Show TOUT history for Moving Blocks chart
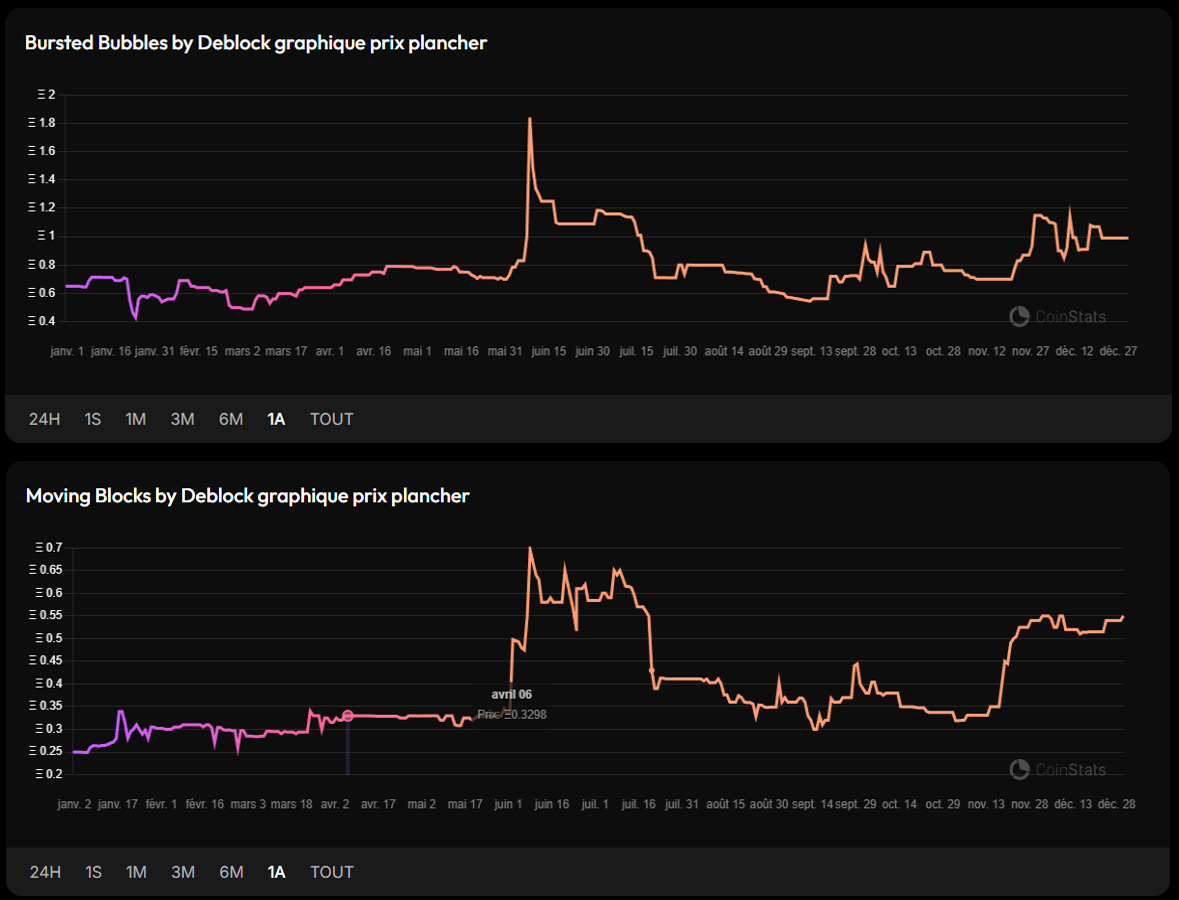The width and height of the screenshot is (1179, 900). coord(331,872)
